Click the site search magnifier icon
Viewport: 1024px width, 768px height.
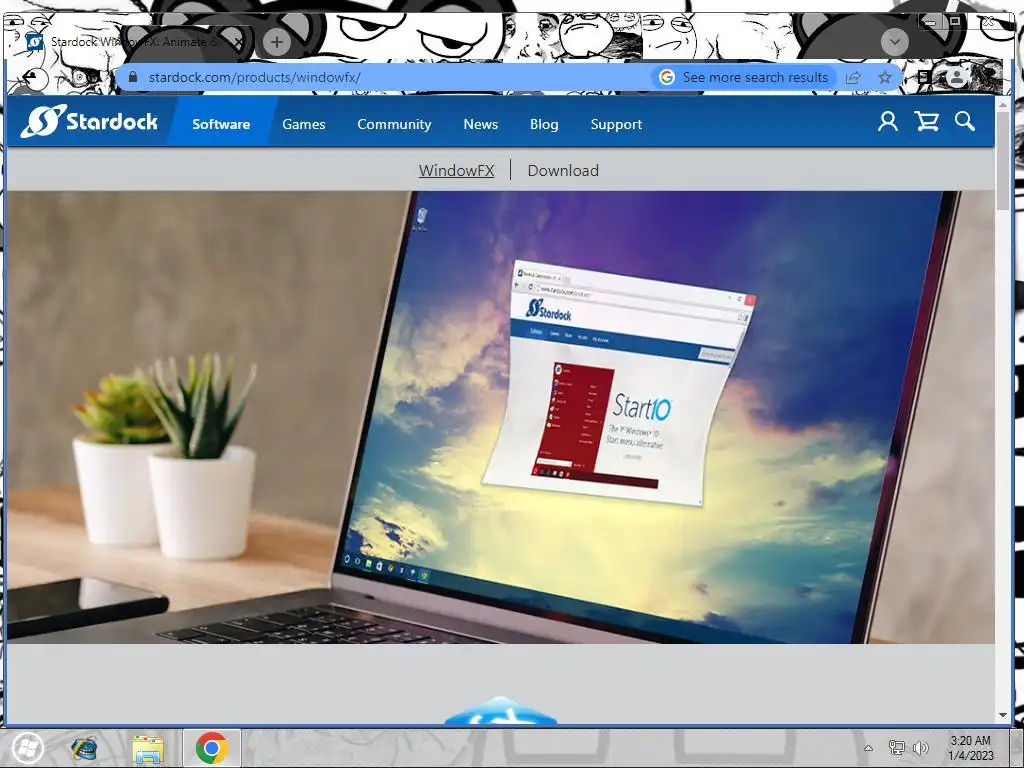965,121
